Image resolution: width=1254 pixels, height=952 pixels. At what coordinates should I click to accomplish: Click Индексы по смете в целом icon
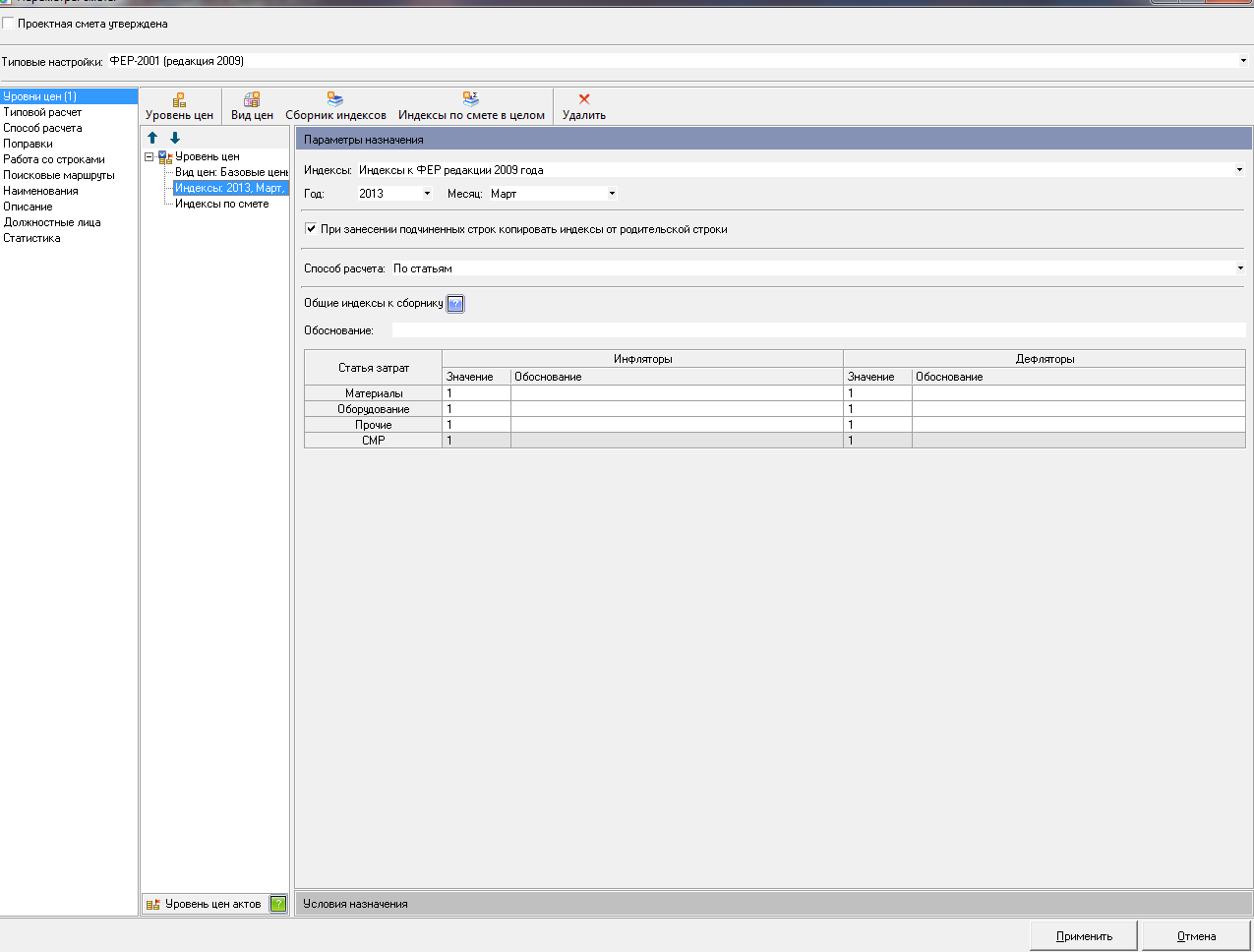click(x=471, y=100)
